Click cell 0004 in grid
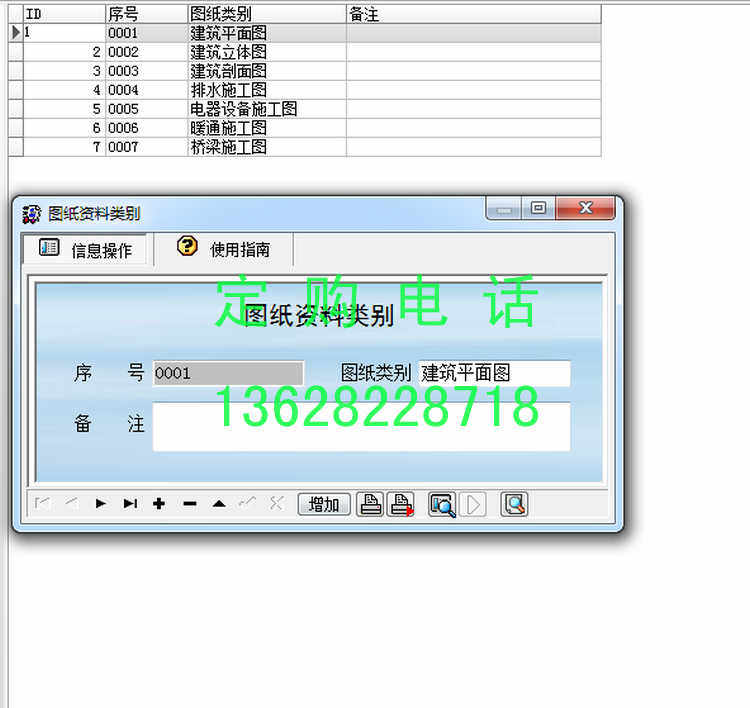This screenshot has width=750, height=708. [x=146, y=90]
